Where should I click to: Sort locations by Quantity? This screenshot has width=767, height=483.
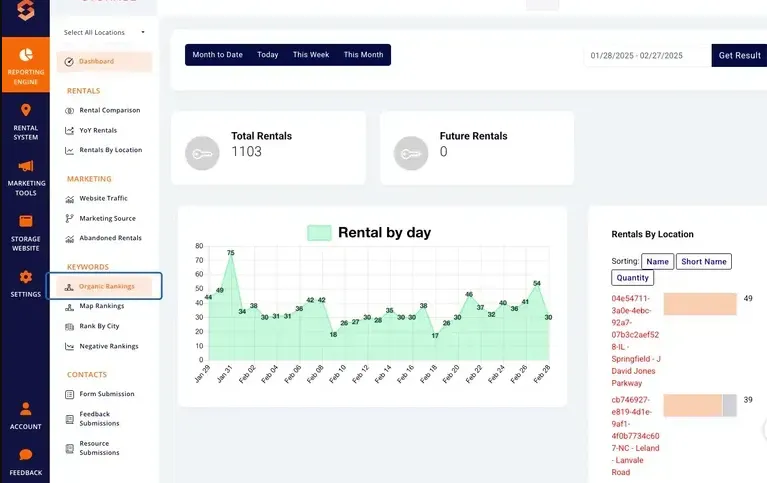[x=632, y=277]
